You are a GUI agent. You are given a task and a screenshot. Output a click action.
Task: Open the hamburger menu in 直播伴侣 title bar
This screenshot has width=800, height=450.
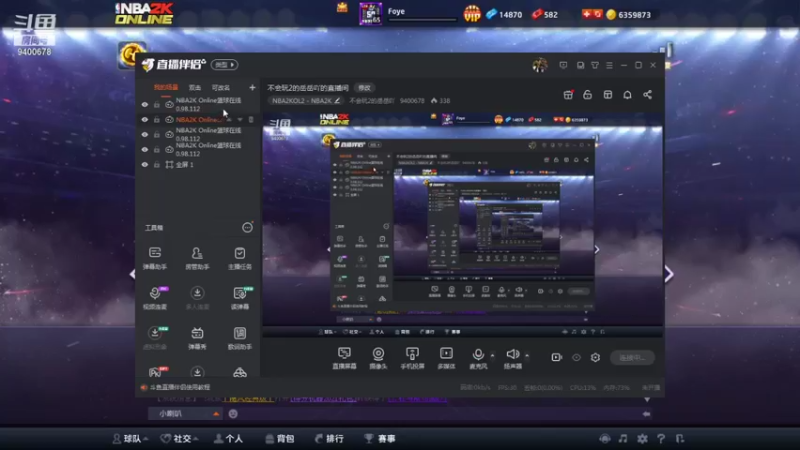(609, 65)
